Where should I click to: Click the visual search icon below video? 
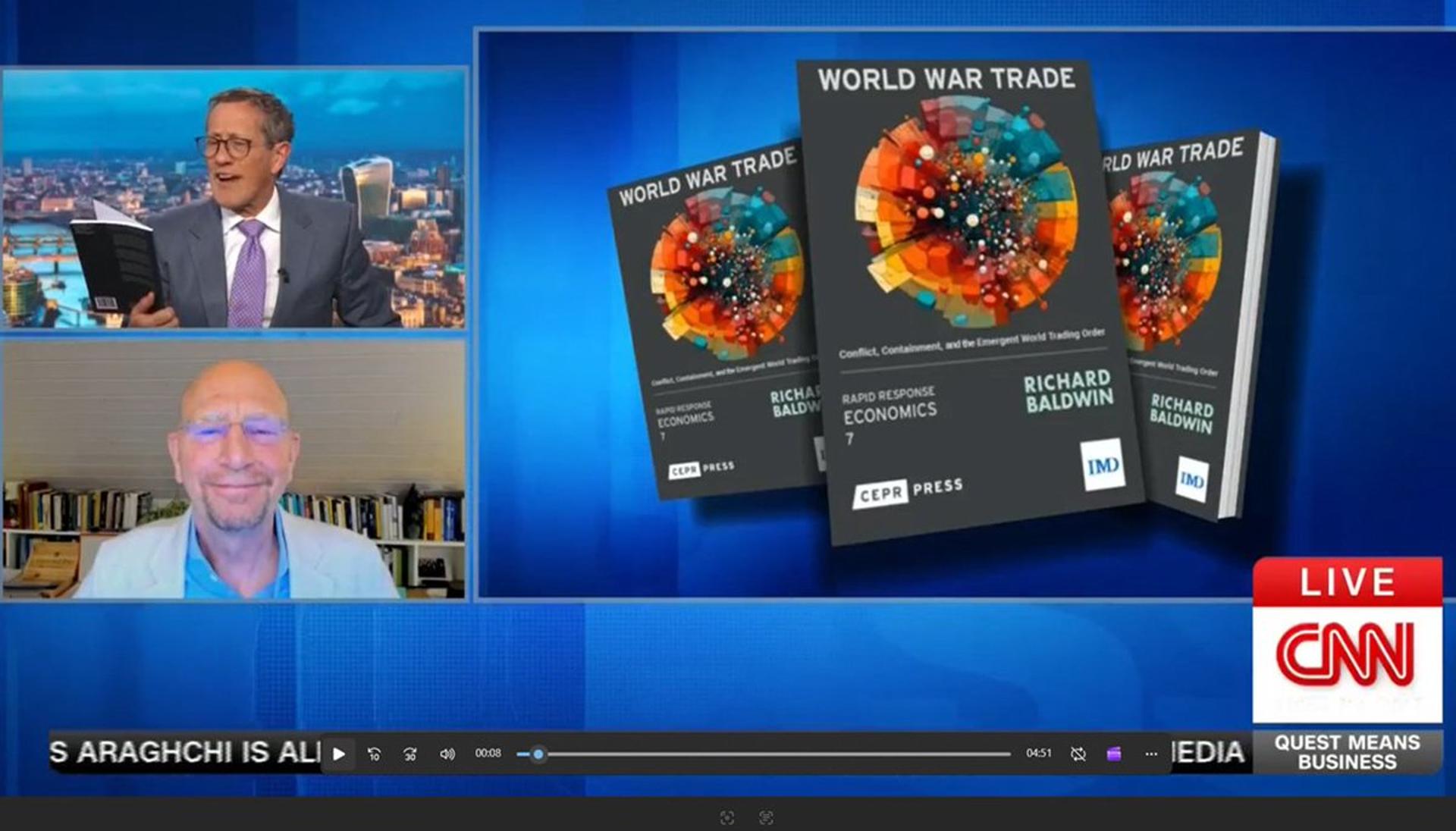coord(726,817)
